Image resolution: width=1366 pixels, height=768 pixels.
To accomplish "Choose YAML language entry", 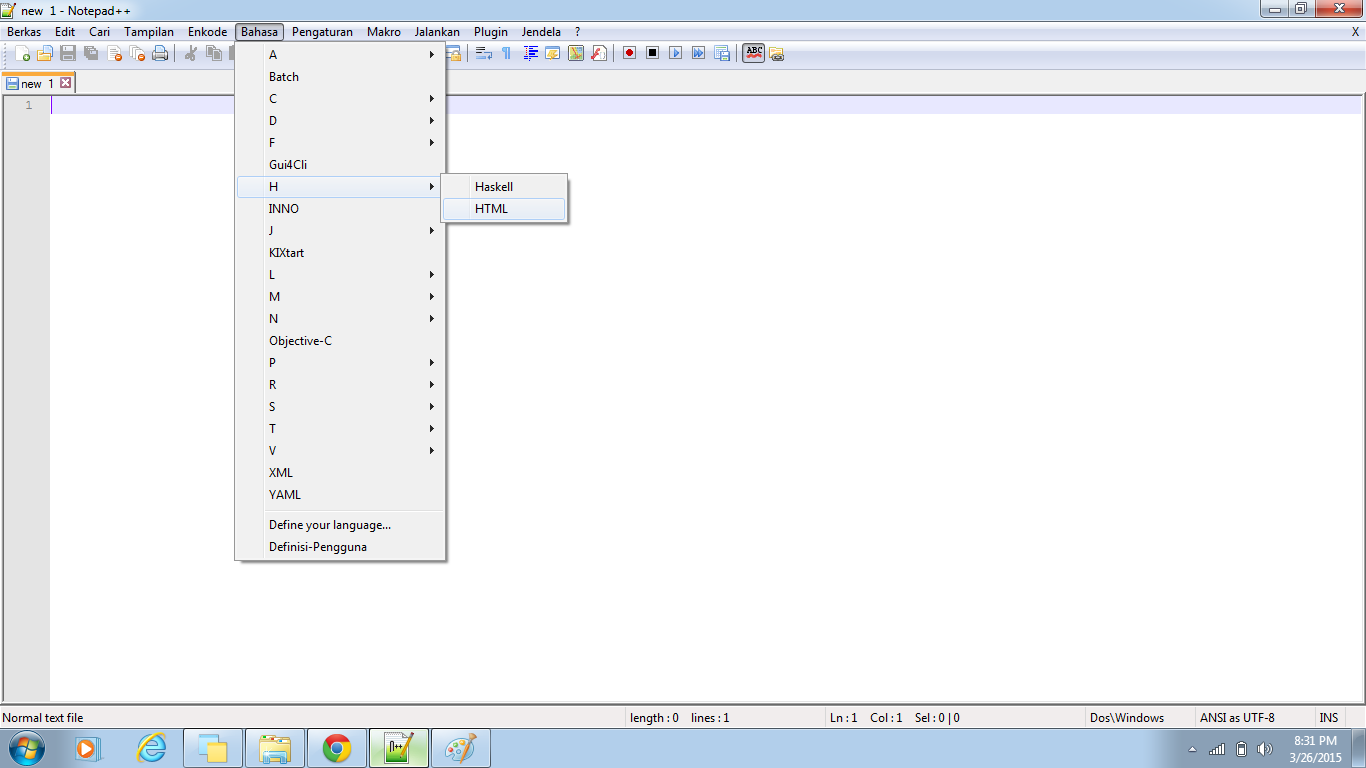I will pyautogui.click(x=340, y=495).
